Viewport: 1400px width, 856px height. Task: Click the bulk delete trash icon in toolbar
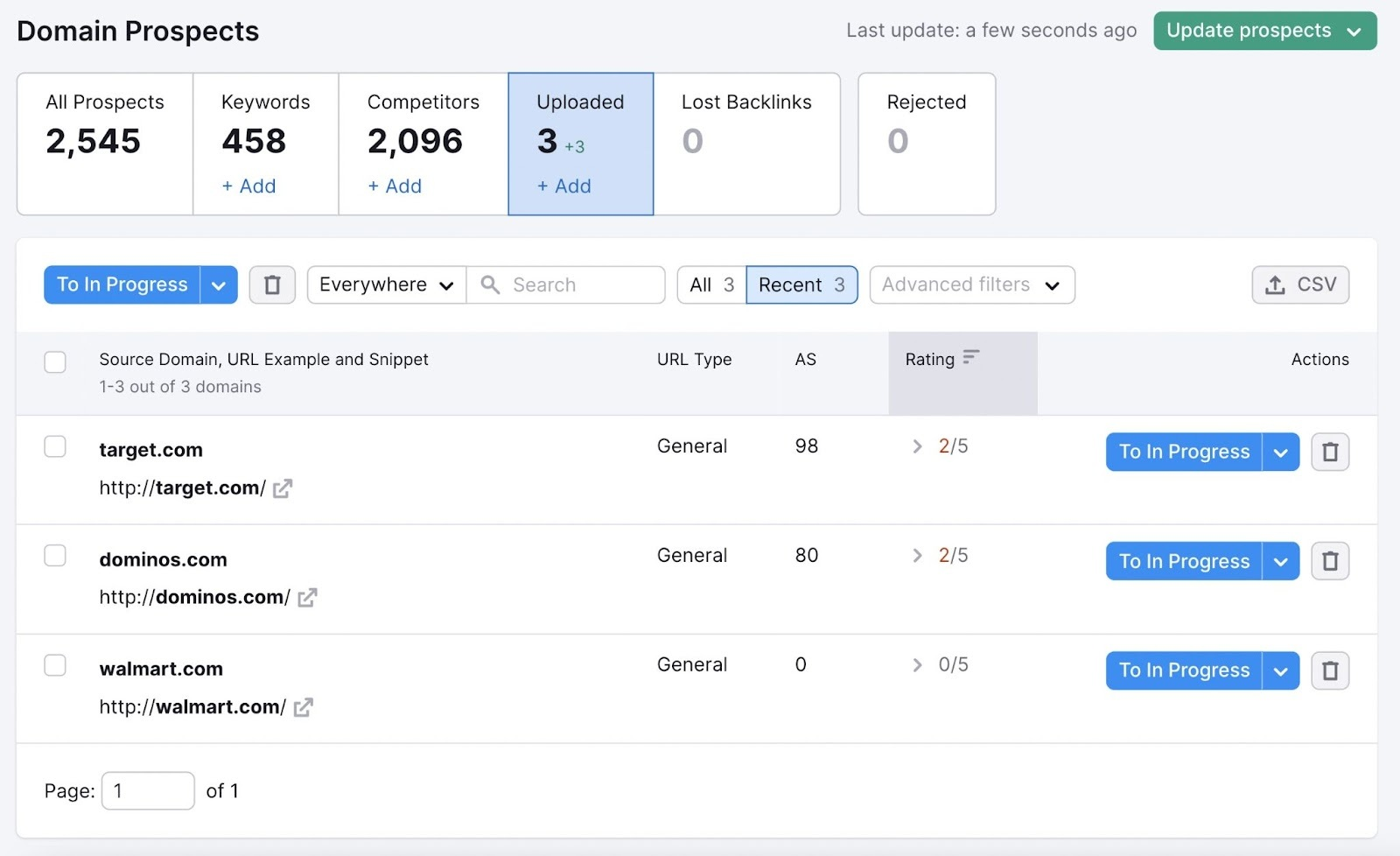coord(272,285)
